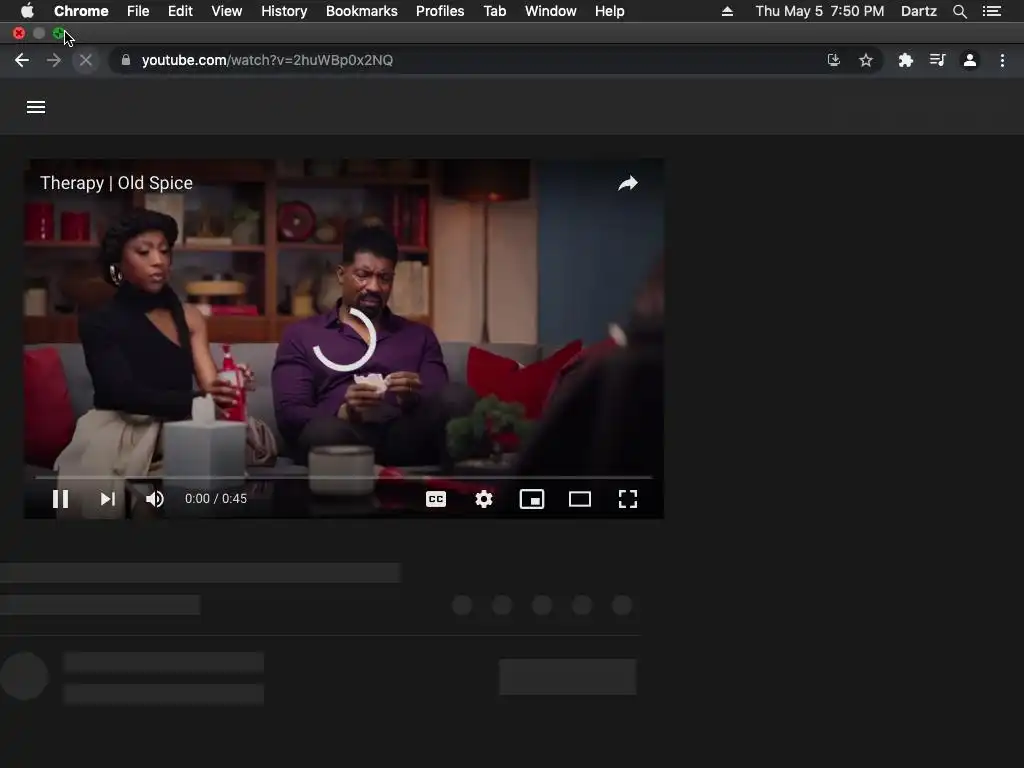
Task: Click the date and time display
Action: [x=820, y=11]
